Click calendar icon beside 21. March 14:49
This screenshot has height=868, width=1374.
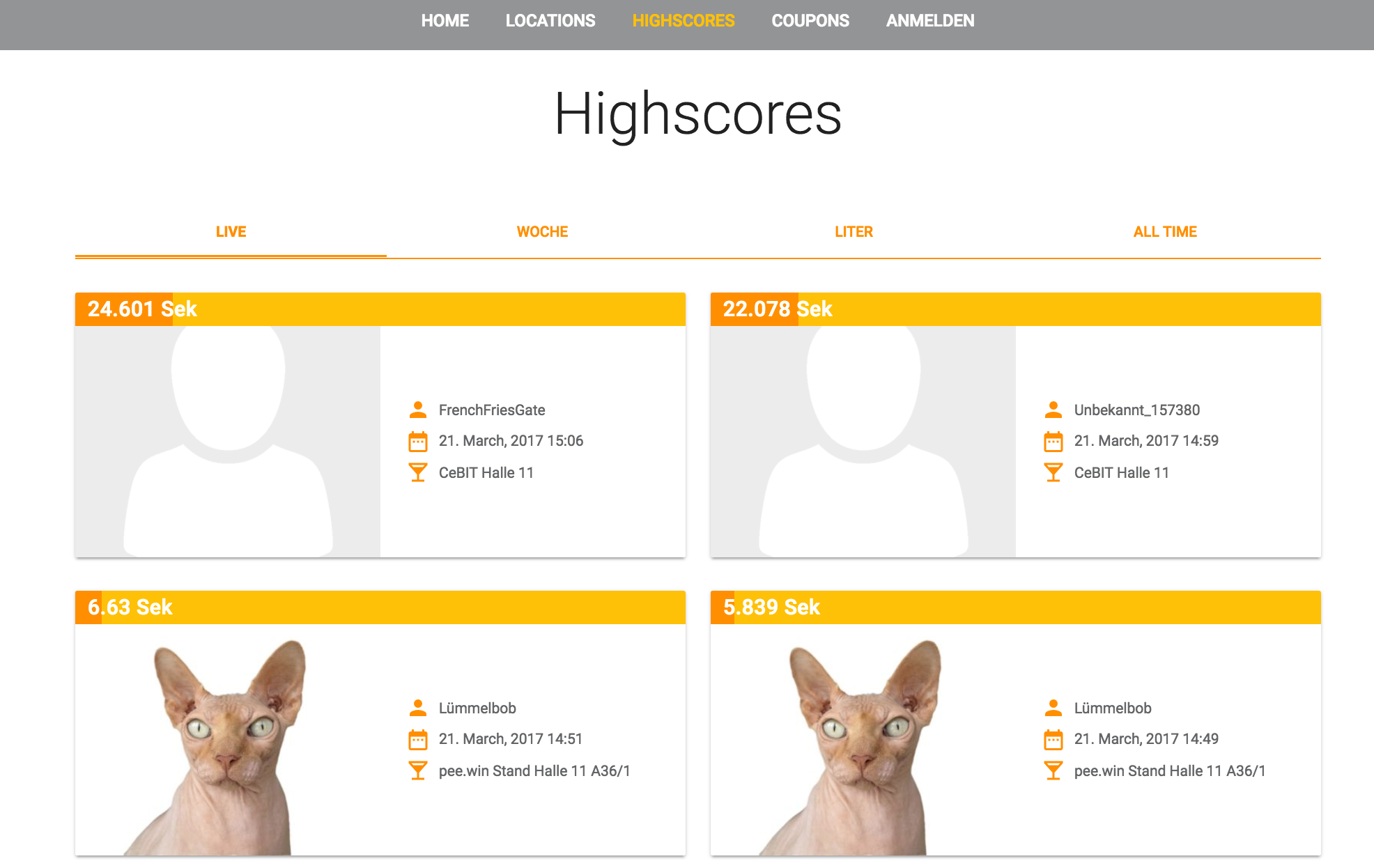[1053, 740]
